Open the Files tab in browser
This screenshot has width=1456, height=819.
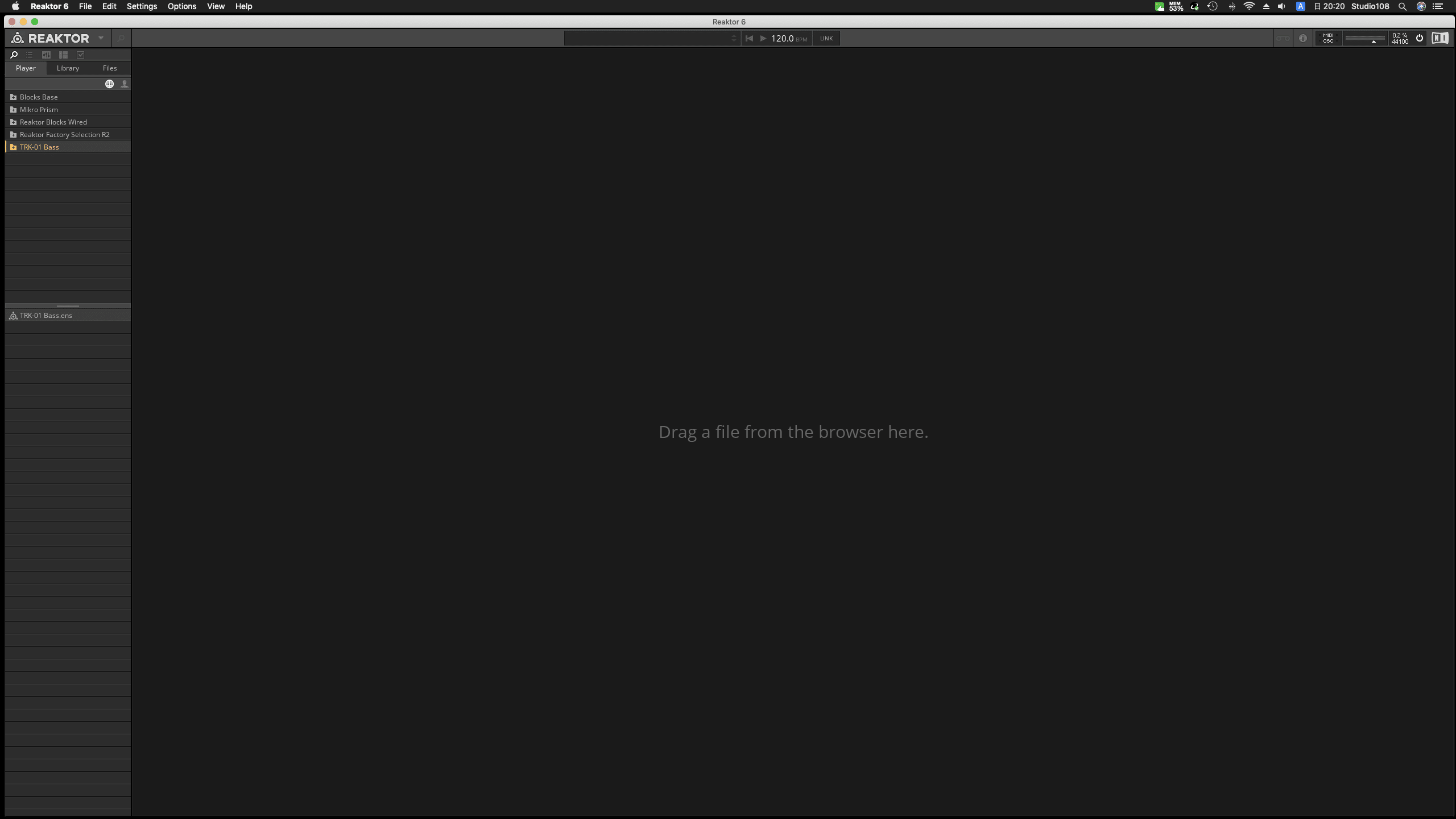(x=109, y=68)
